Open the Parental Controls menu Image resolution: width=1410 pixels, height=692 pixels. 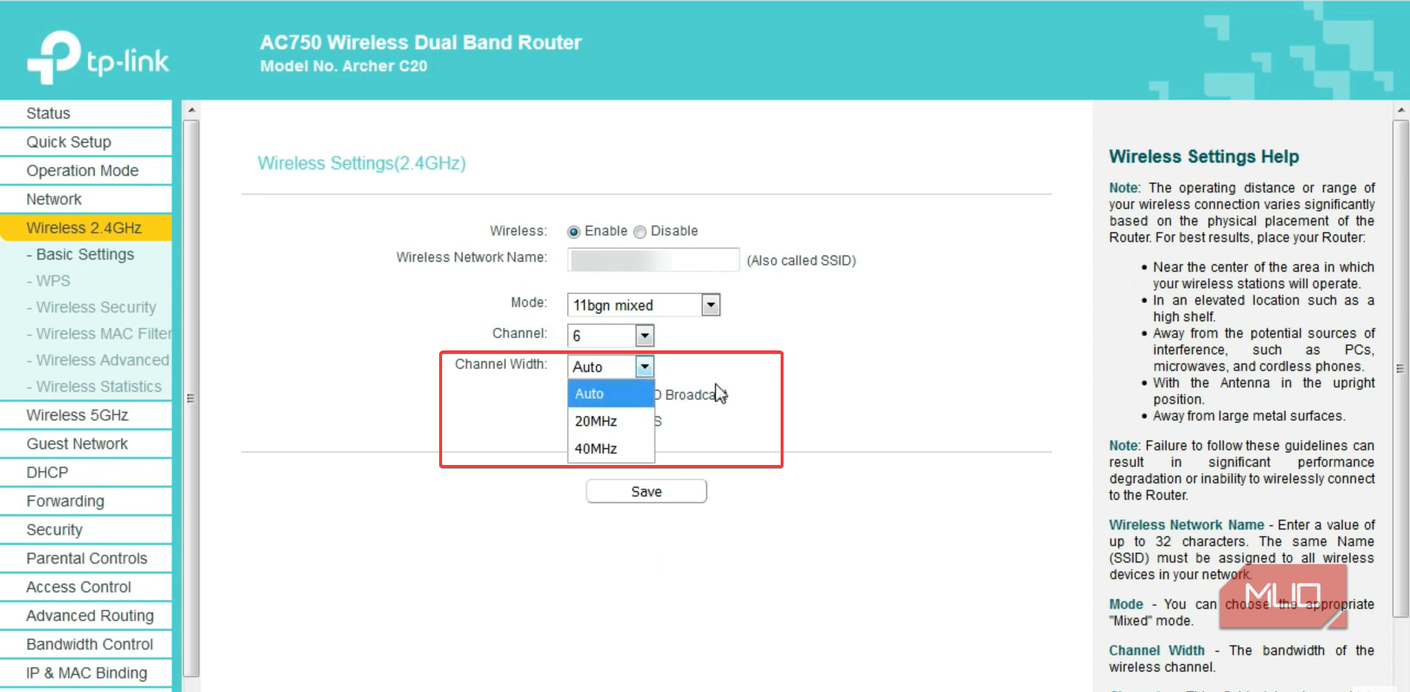[x=86, y=559]
